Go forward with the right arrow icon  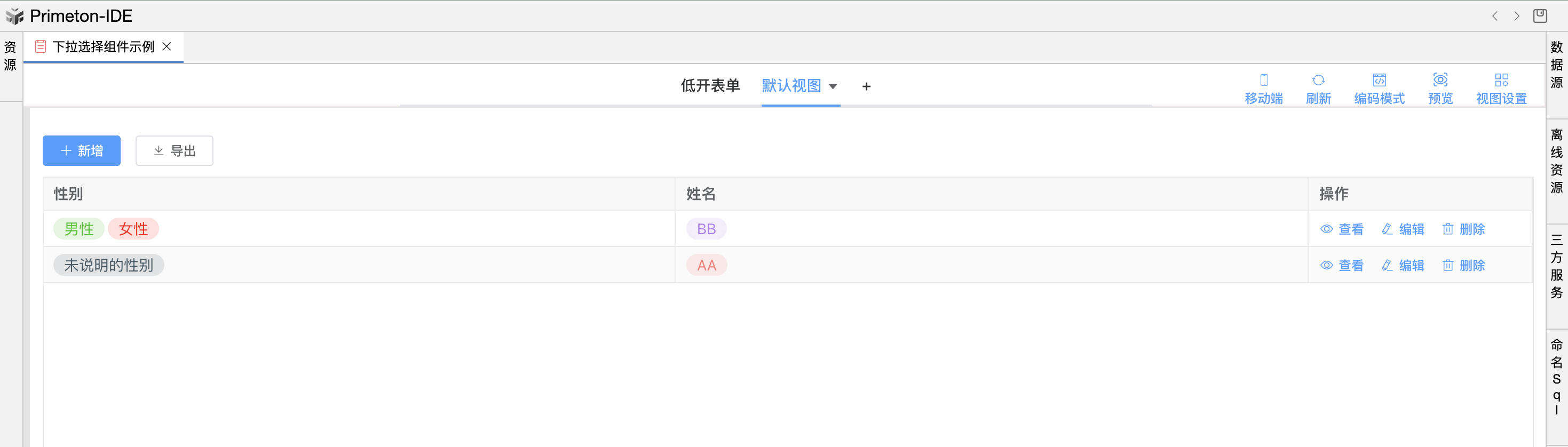coord(1516,17)
